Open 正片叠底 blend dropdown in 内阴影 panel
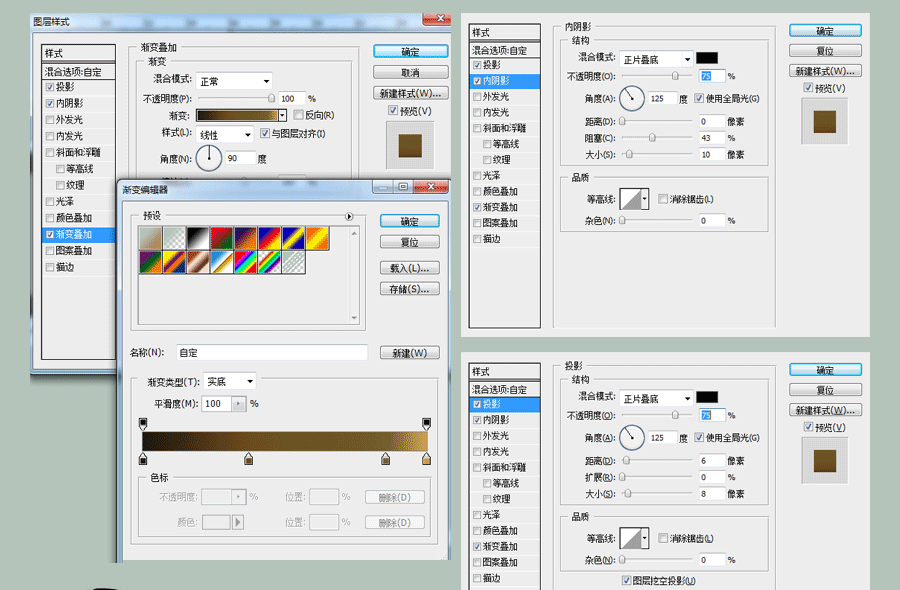This screenshot has height=590, width=900. (656, 59)
